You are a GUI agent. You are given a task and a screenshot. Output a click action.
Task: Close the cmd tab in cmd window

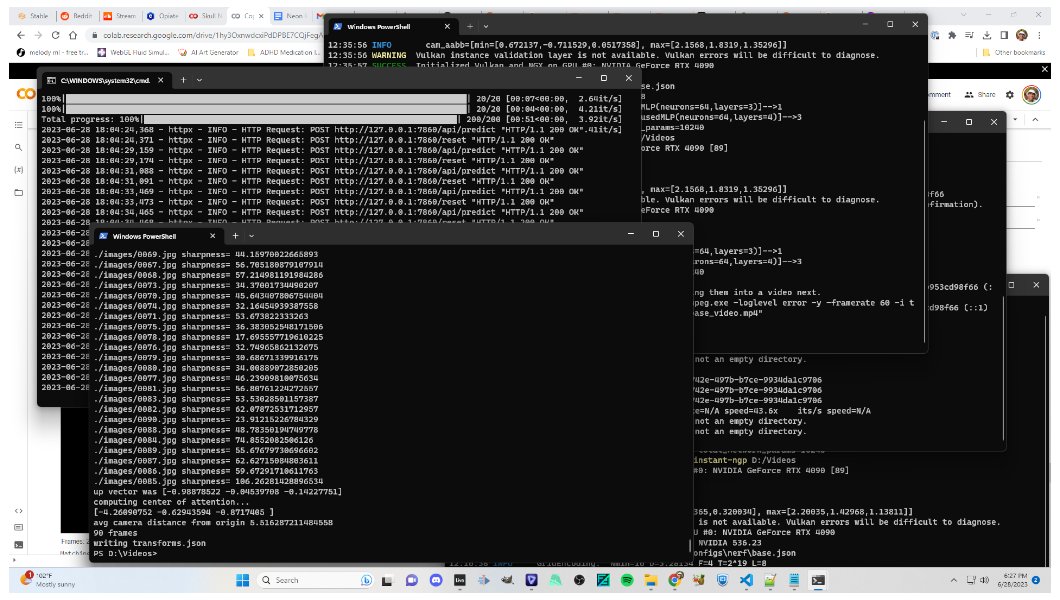[161, 80]
